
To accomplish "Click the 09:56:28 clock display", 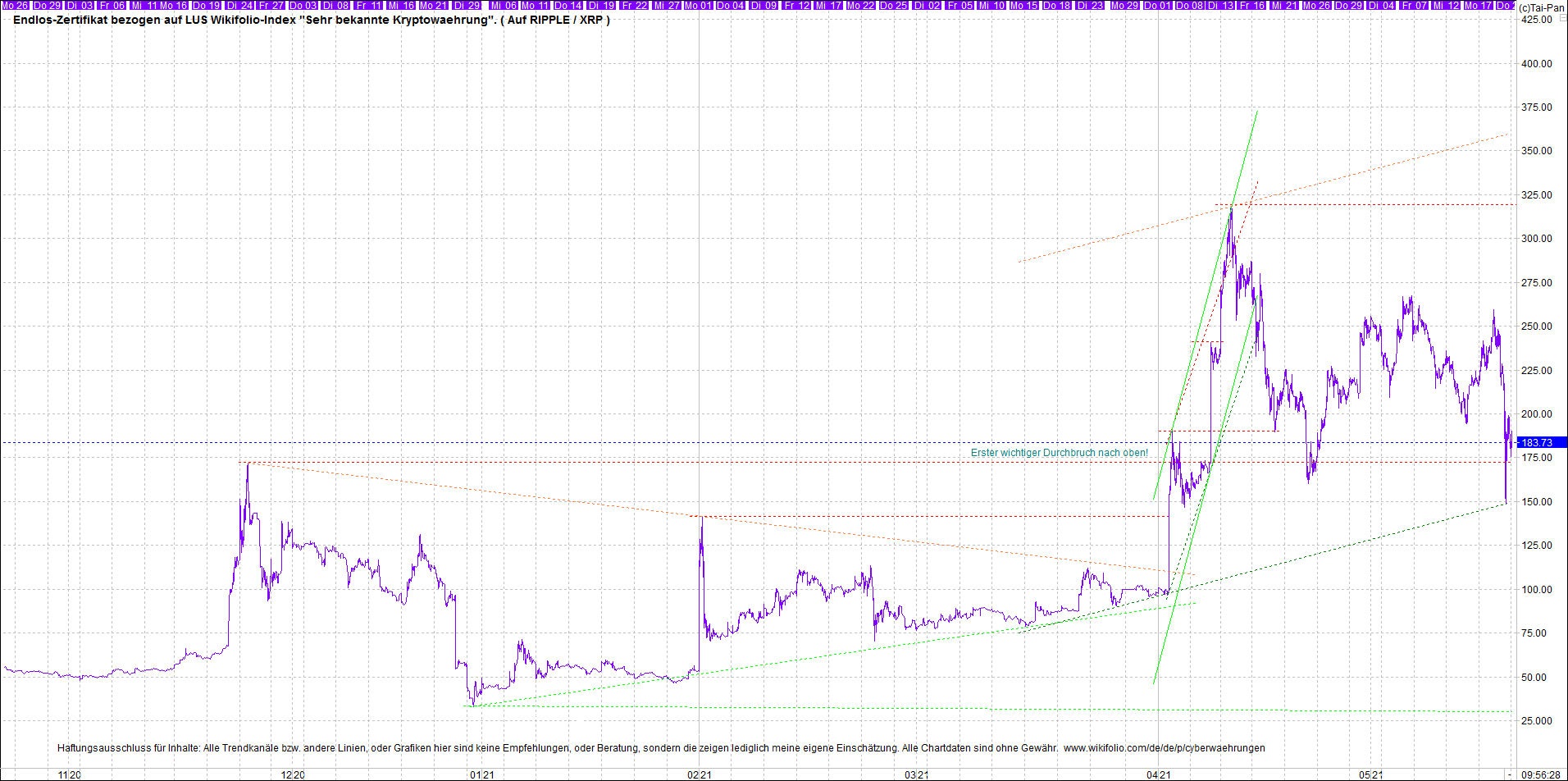I will tap(1541, 774).
